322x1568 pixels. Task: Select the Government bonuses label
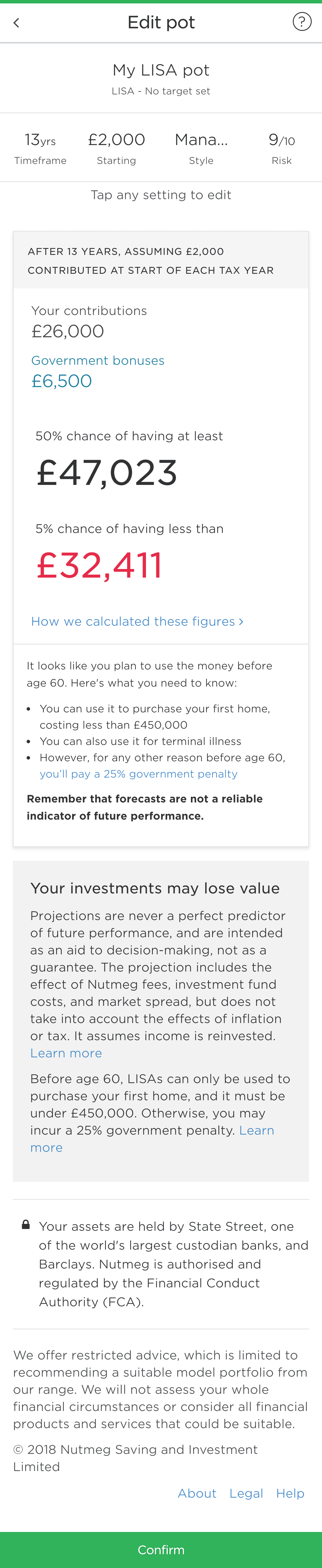(97, 360)
